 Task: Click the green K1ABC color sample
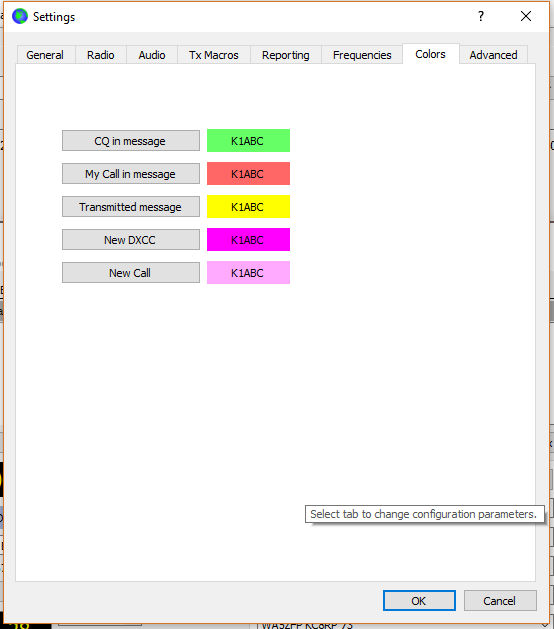tap(248, 141)
